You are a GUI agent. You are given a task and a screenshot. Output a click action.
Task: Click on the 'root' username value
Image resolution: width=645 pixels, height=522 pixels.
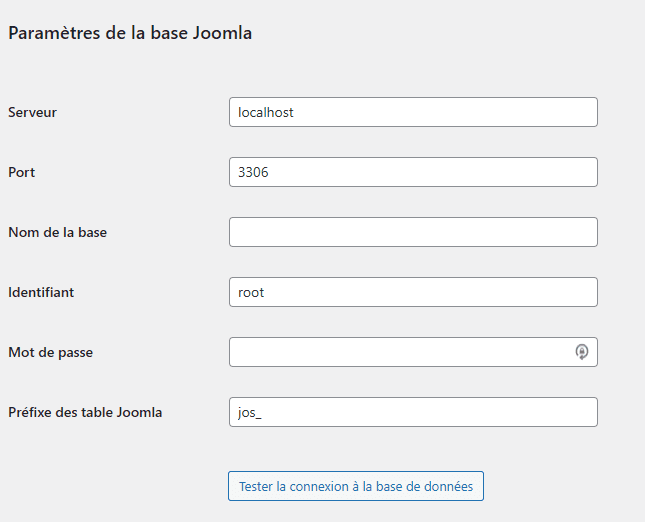(x=251, y=292)
